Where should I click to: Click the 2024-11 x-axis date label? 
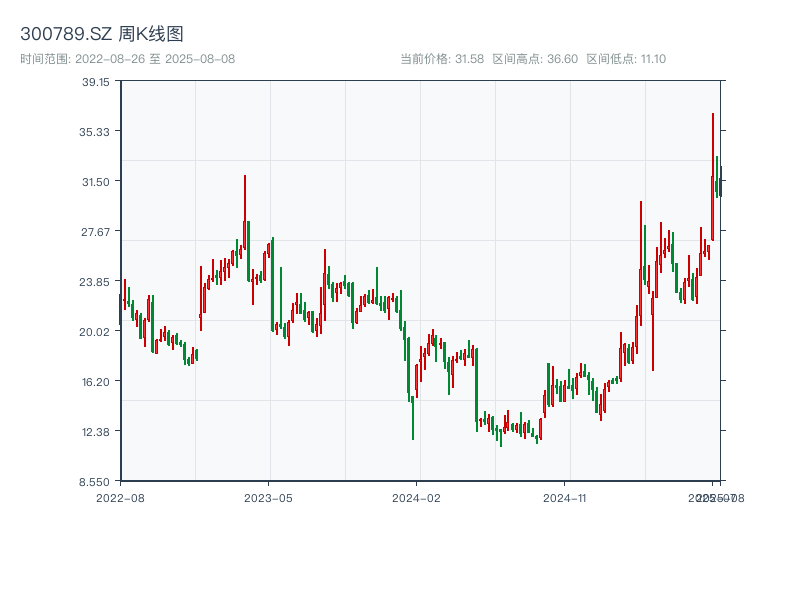point(566,497)
